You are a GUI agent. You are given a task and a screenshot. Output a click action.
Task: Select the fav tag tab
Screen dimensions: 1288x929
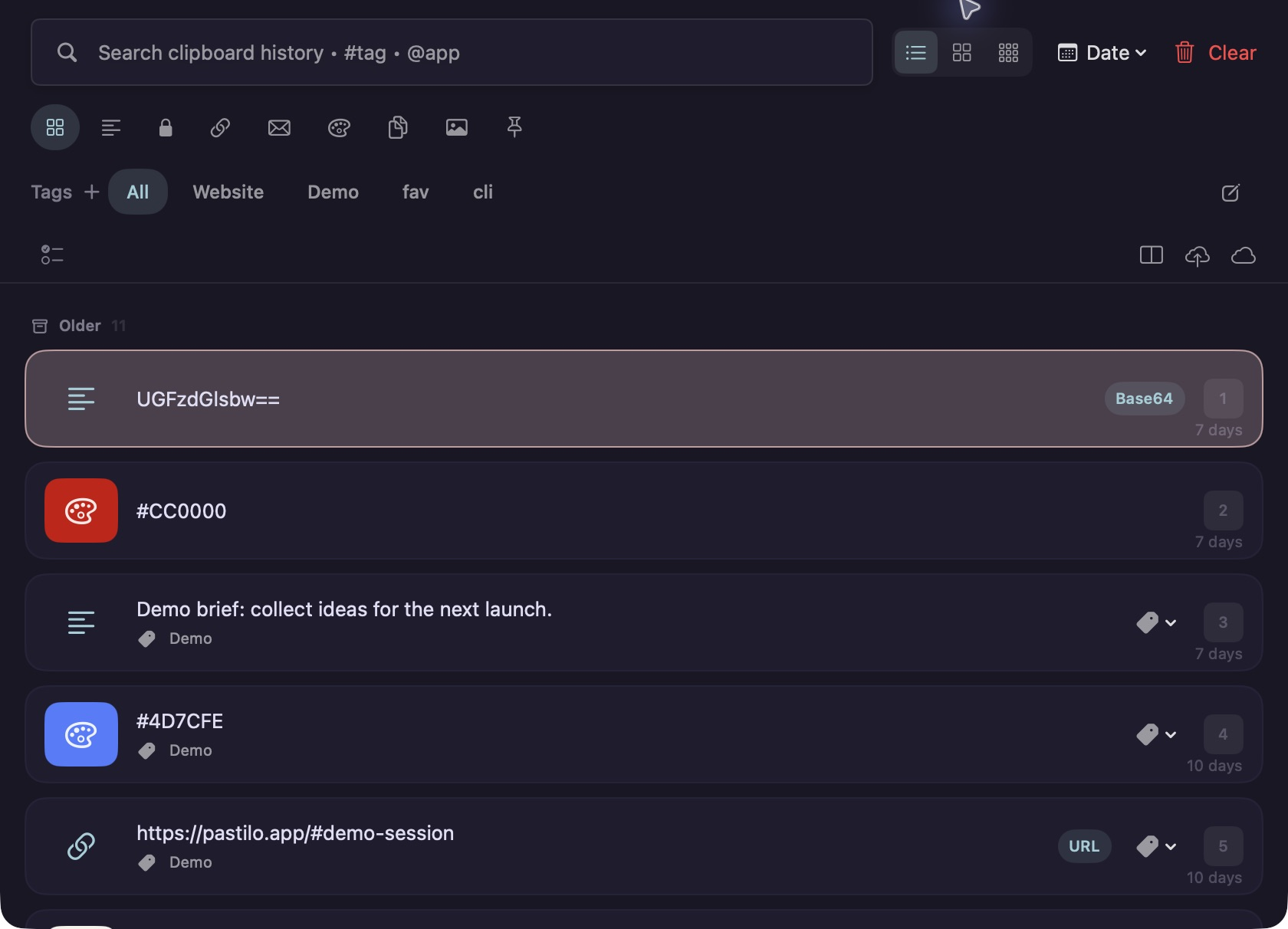[416, 192]
